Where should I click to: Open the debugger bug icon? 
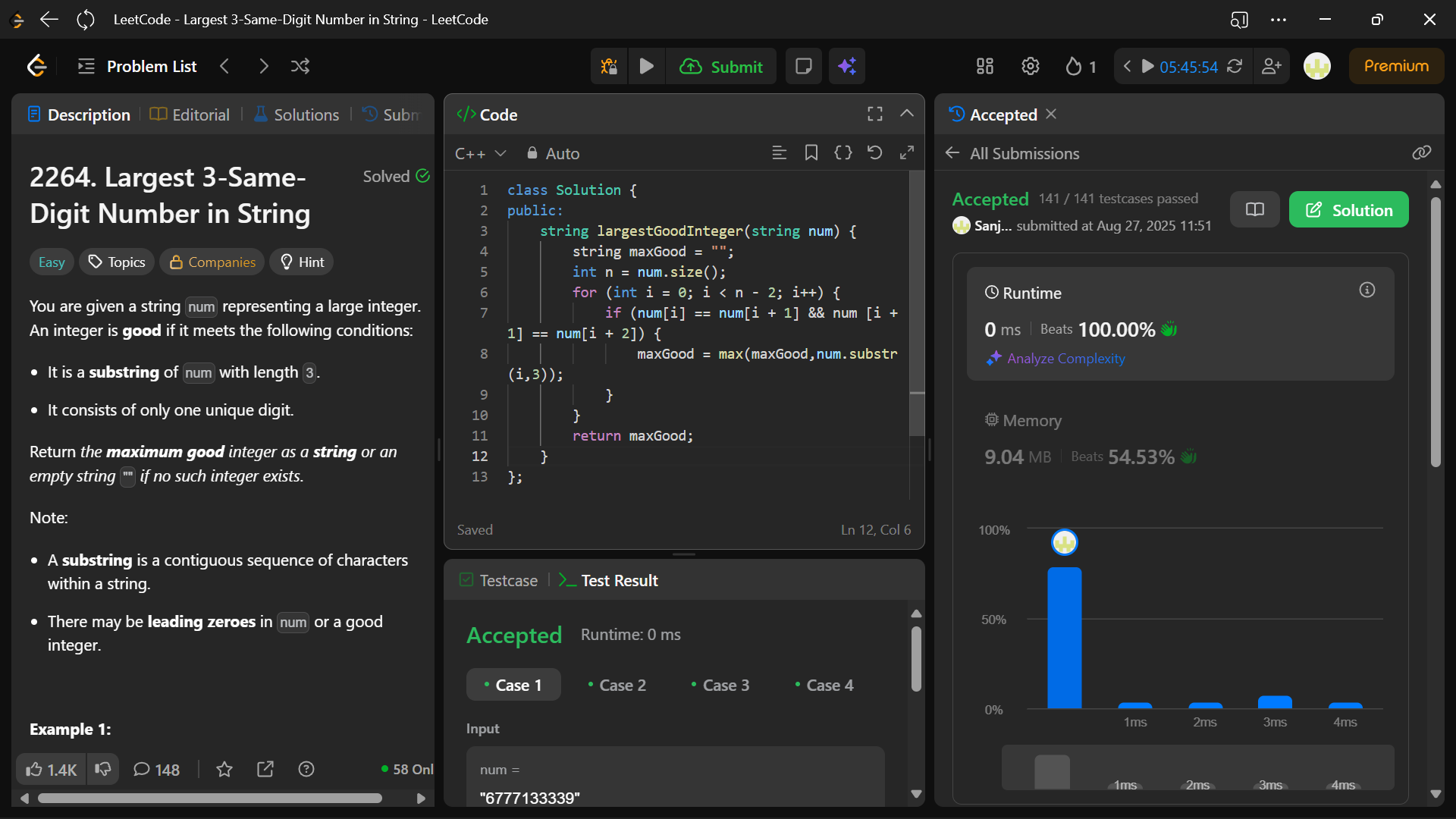tap(609, 67)
